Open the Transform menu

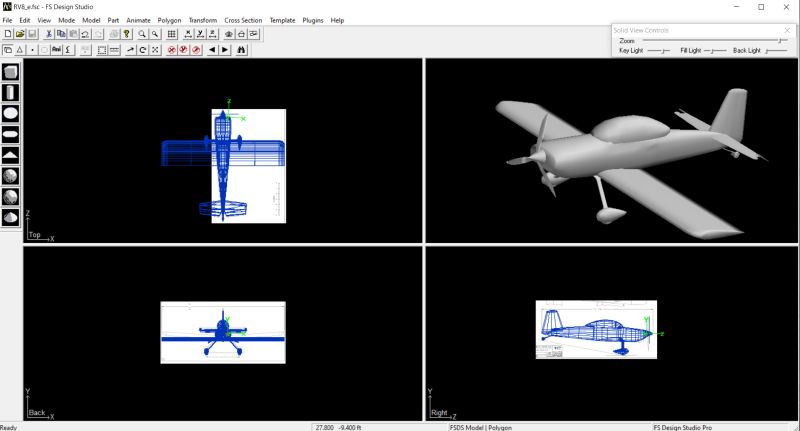(x=203, y=20)
